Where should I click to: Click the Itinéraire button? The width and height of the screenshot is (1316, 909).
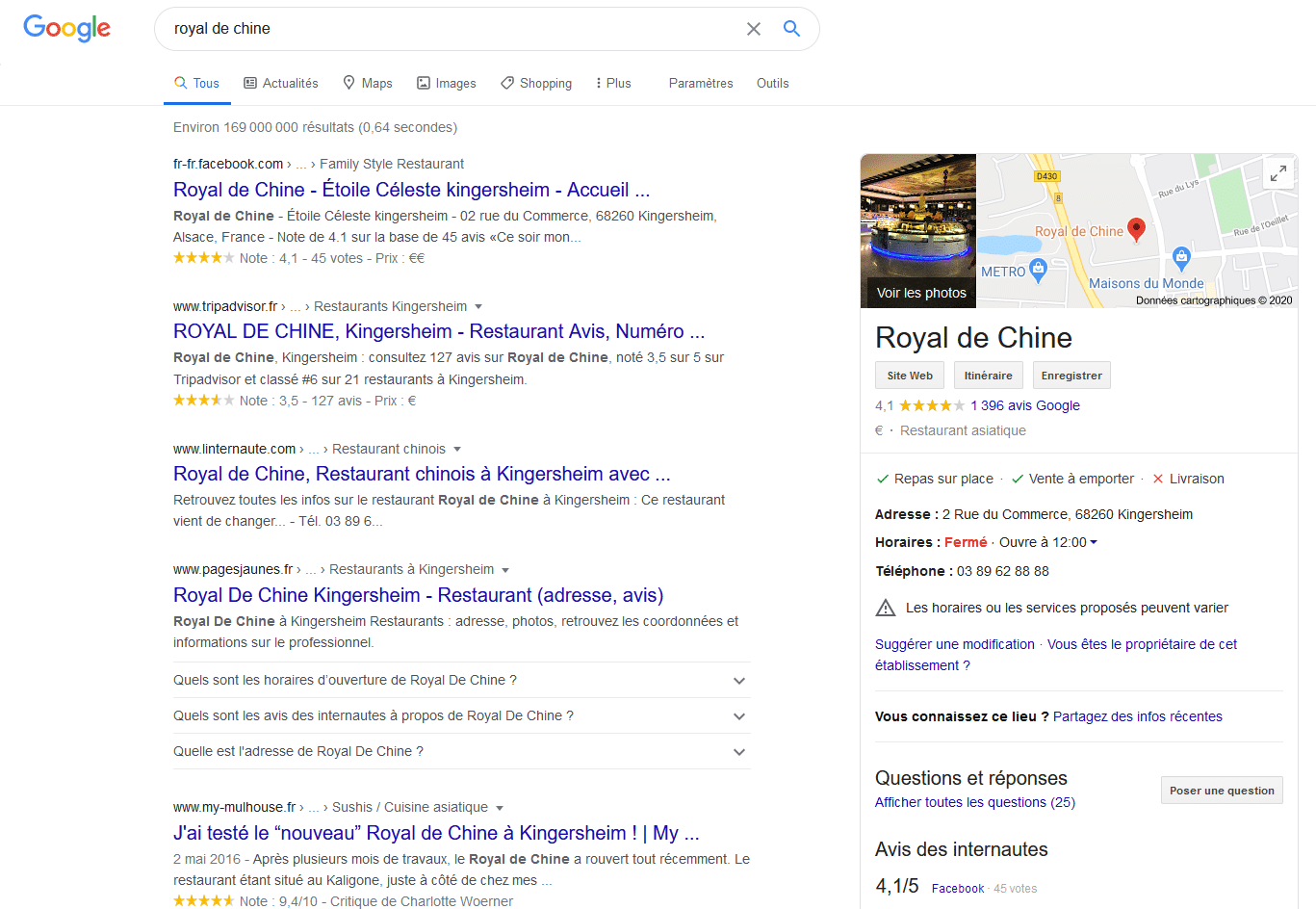pos(989,376)
